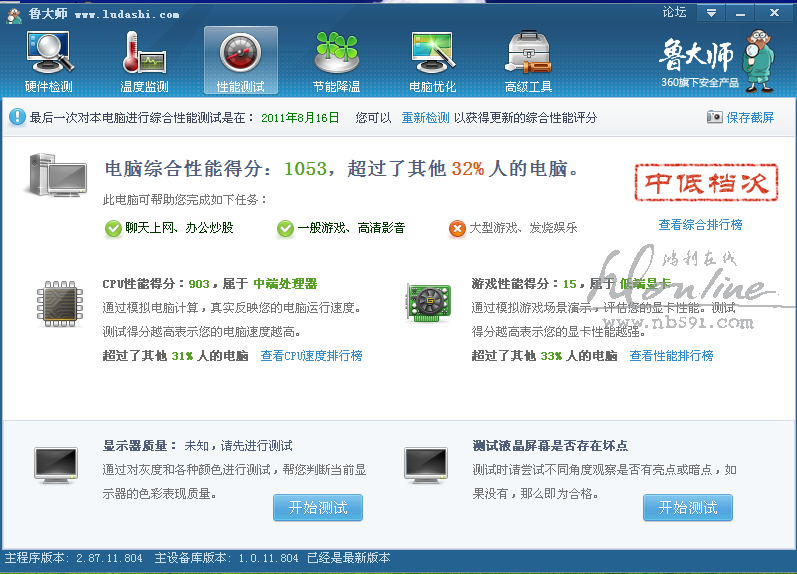Image resolution: width=797 pixels, height=574 pixels.
Task: Click the 鲁大师 mascot logo at top right
Action: coord(758,61)
